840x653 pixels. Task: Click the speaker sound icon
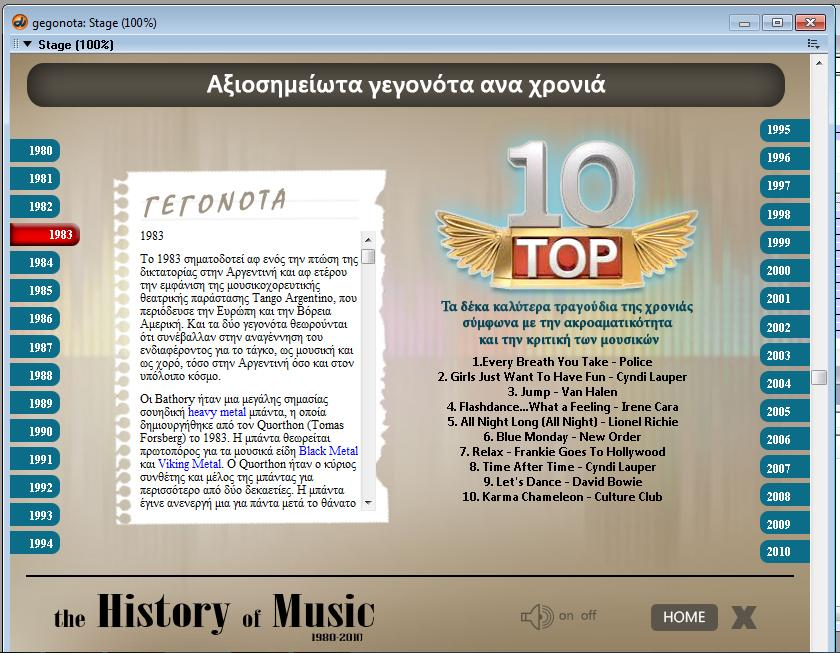pyautogui.click(x=537, y=617)
